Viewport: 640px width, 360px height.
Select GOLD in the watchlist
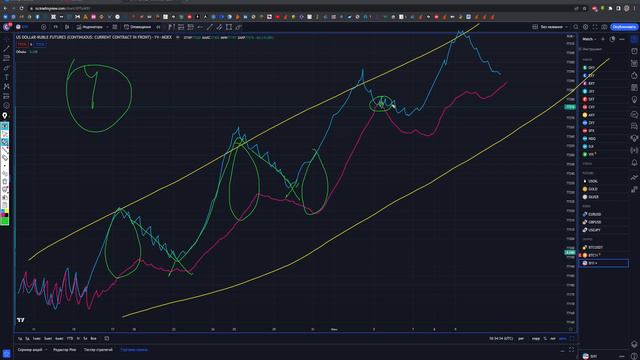pyautogui.click(x=604, y=189)
